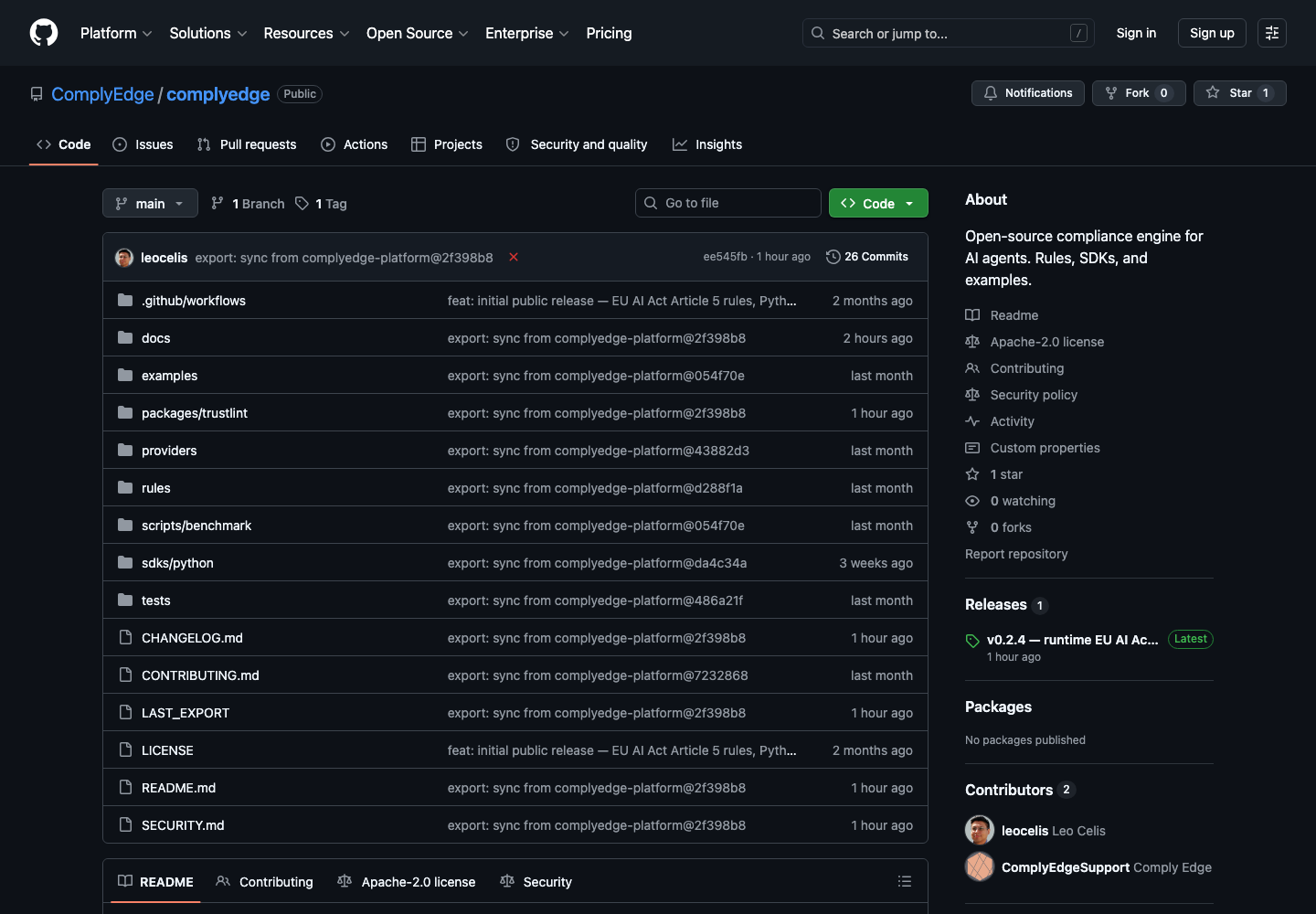Image resolution: width=1316 pixels, height=914 pixels.
Task: Open the rules folder
Action: (156, 488)
